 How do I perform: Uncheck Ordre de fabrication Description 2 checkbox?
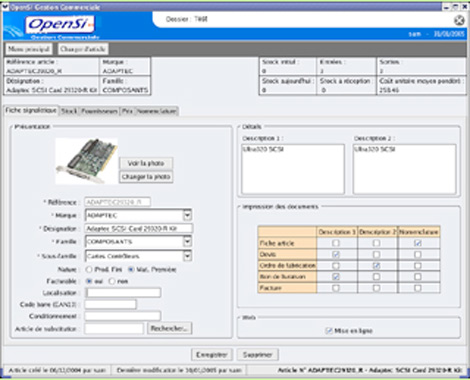[377, 266]
